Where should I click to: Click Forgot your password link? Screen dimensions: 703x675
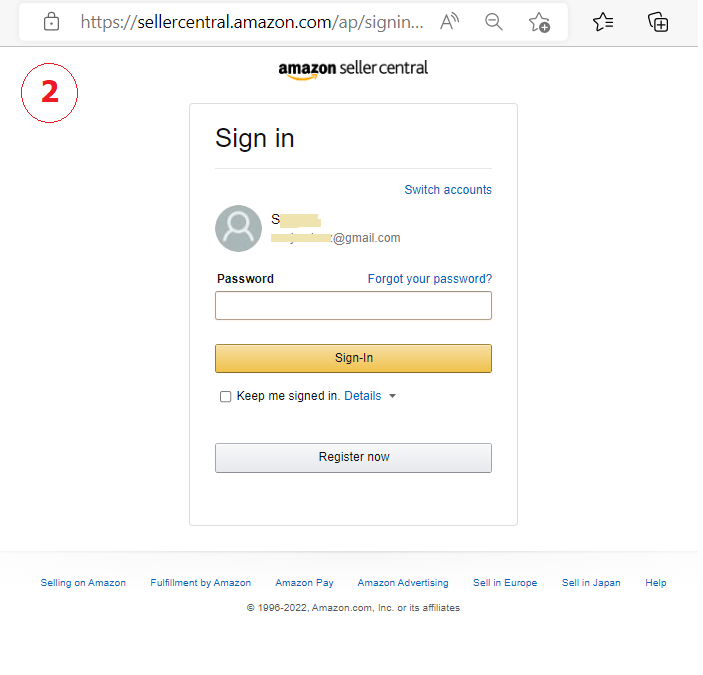click(x=429, y=279)
